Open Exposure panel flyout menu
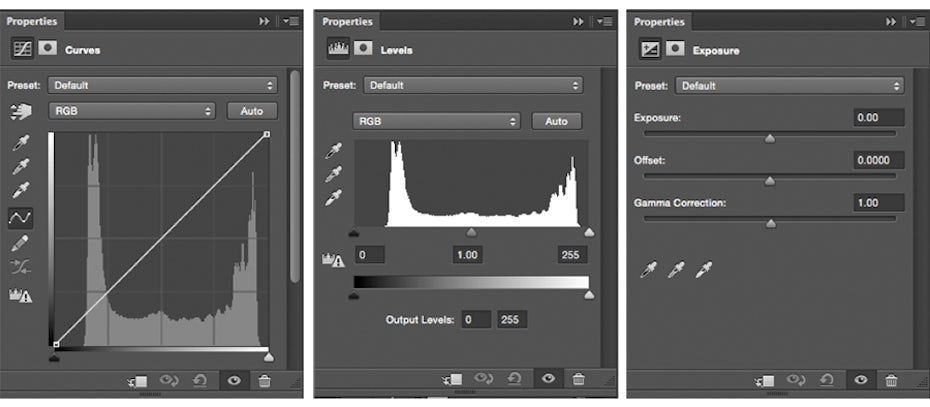Screen dimensions: 930x407 point(918,22)
